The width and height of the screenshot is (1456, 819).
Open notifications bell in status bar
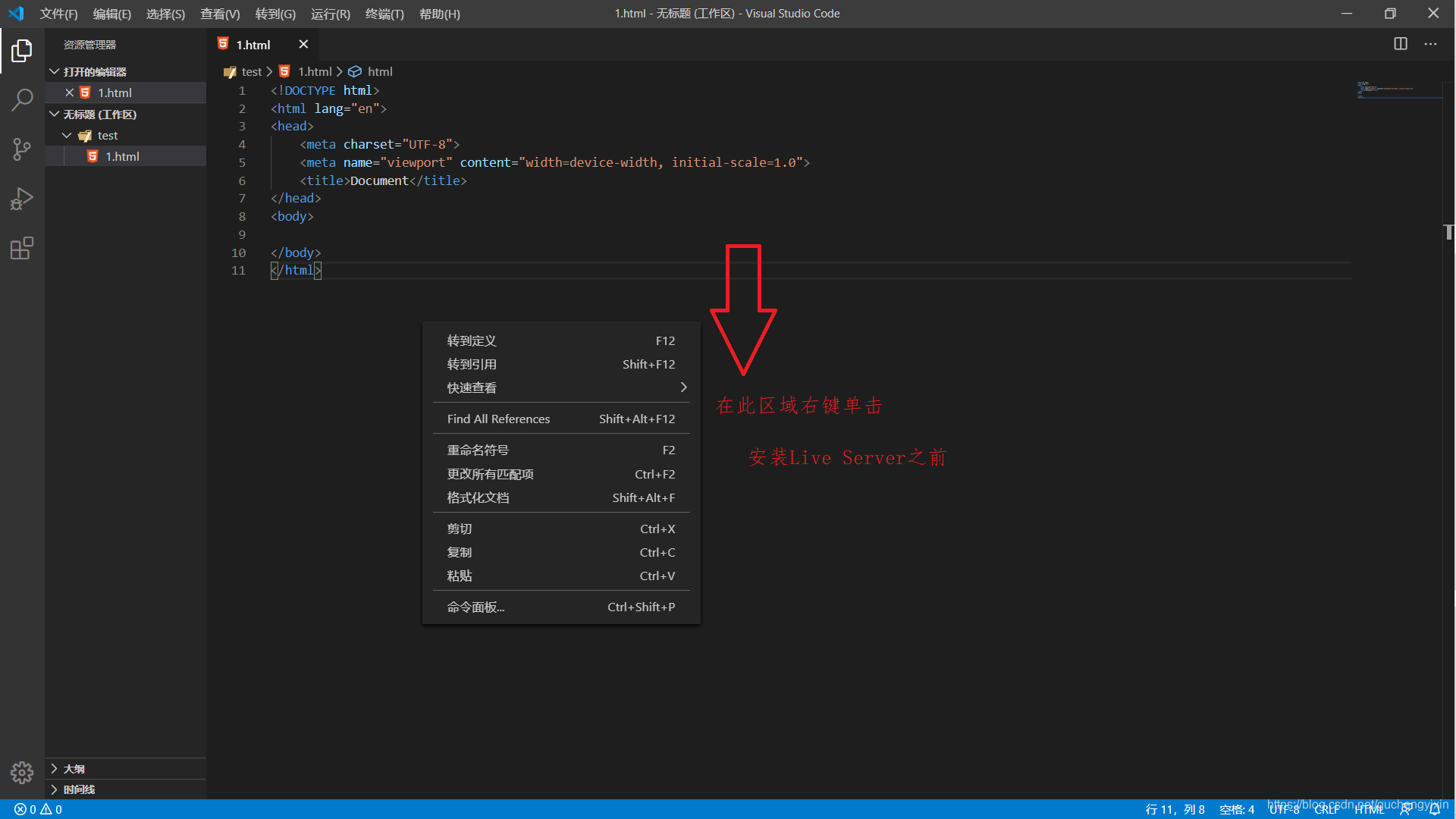pyautogui.click(x=1435, y=809)
